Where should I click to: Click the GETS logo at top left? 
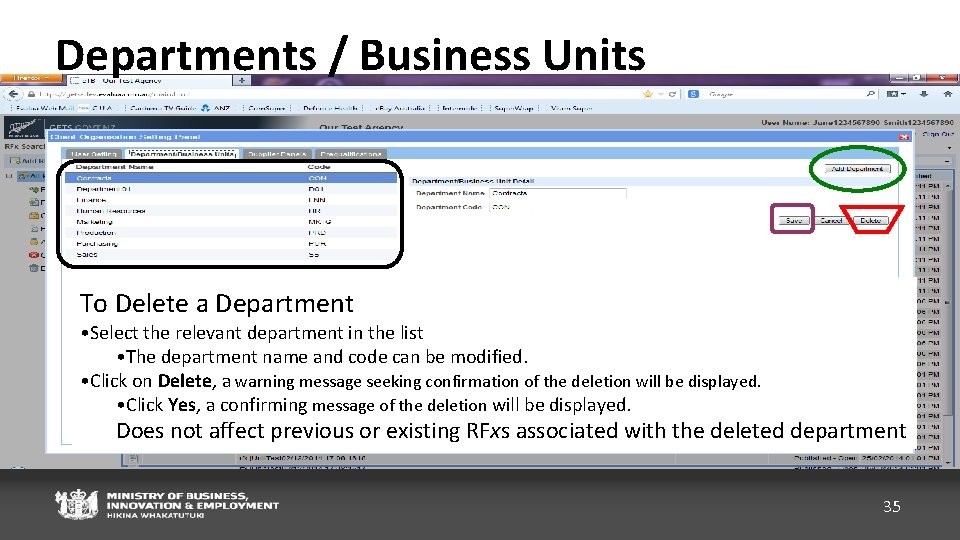click(x=23, y=128)
